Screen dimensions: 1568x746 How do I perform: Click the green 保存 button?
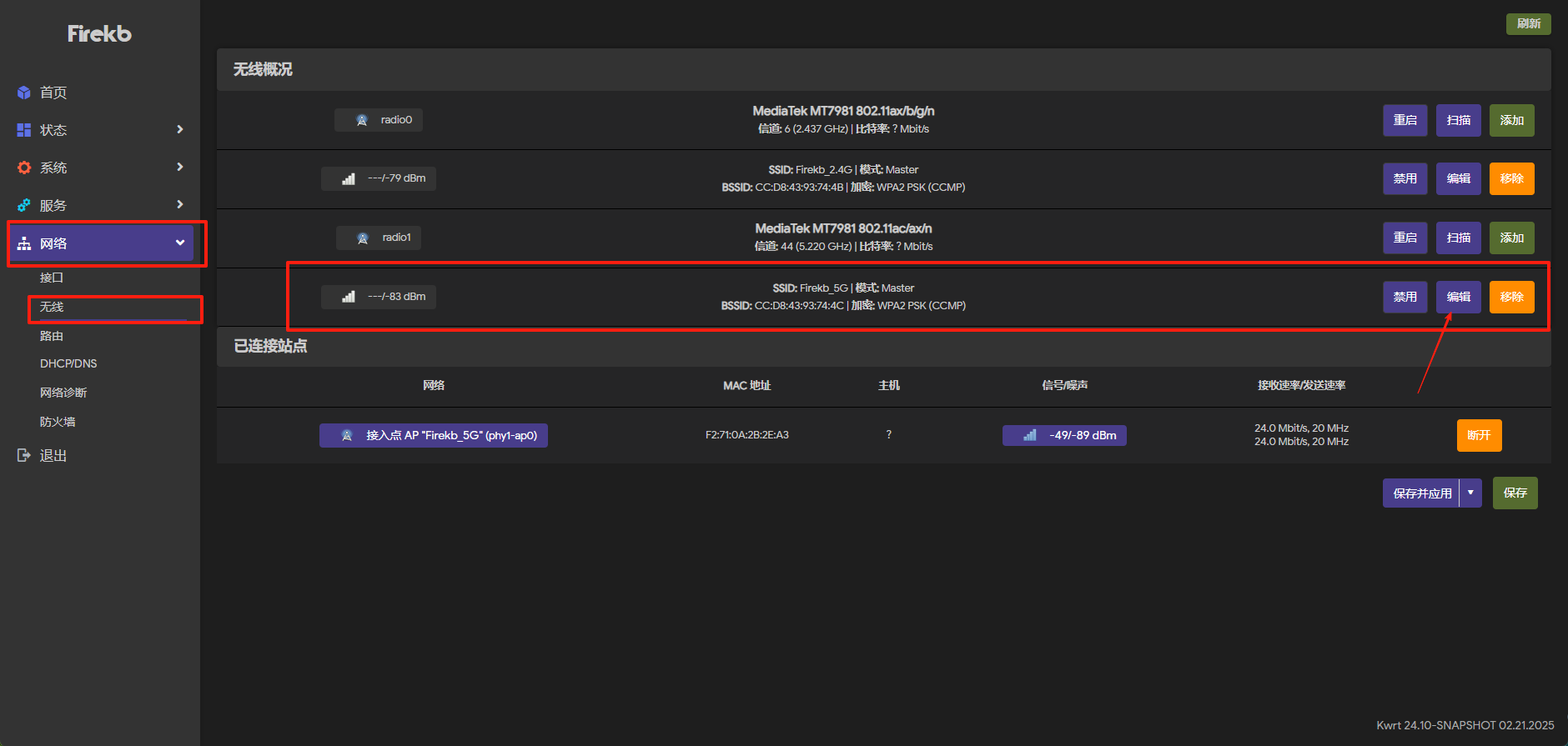click(1515, 493)
